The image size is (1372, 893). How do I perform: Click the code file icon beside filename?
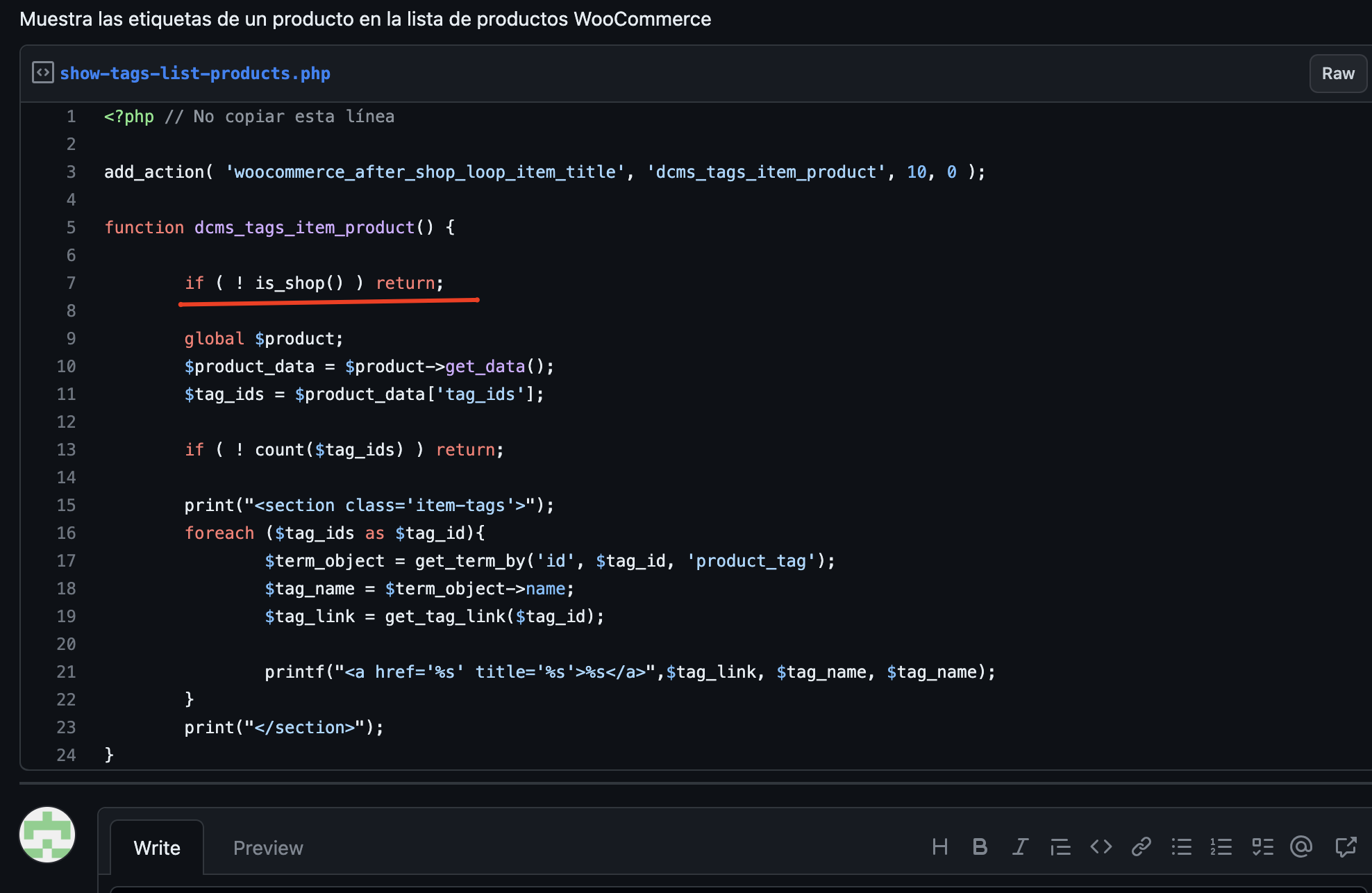(x=43, y=72)
